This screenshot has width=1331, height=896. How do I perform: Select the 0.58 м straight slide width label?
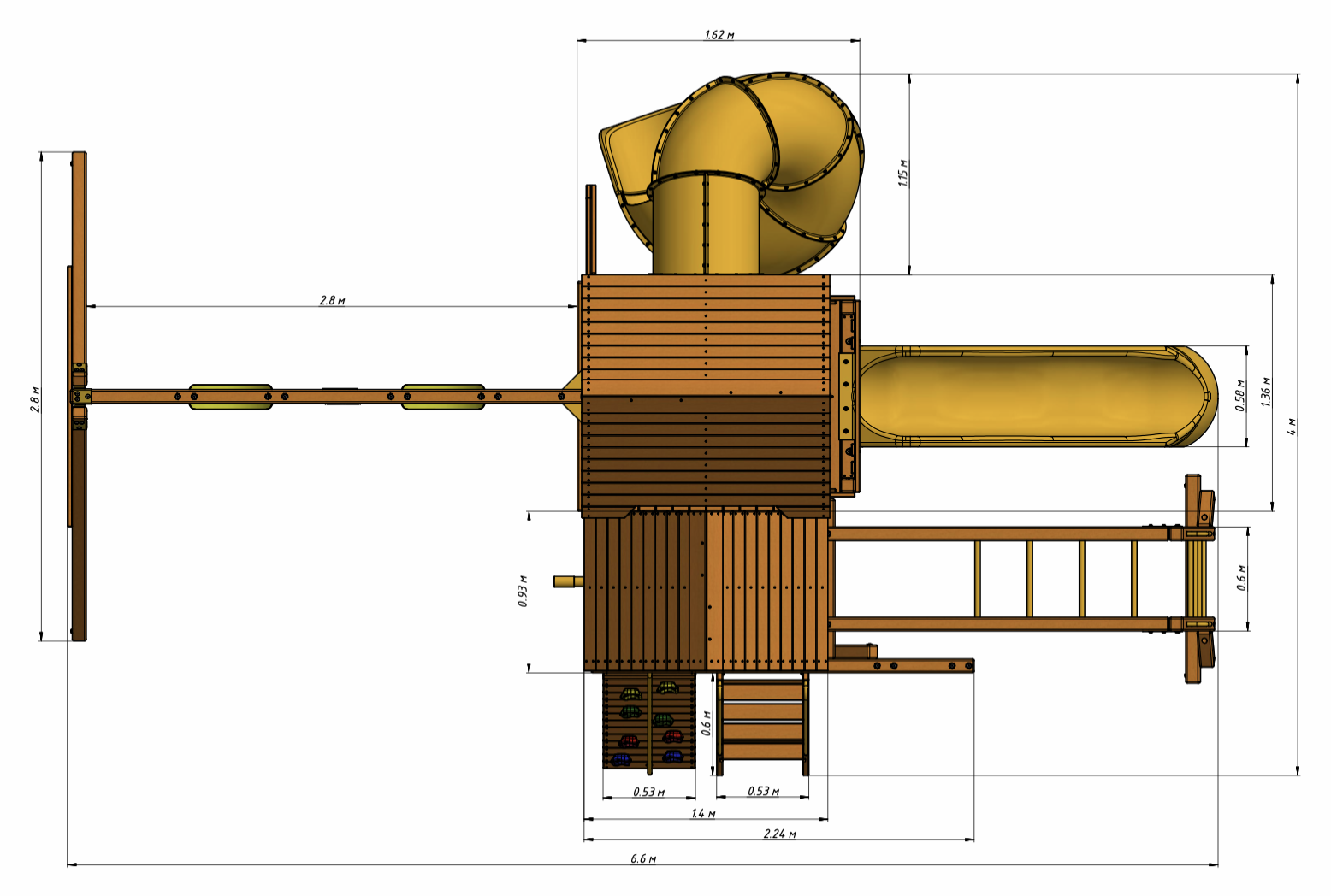click(1239, 397)
